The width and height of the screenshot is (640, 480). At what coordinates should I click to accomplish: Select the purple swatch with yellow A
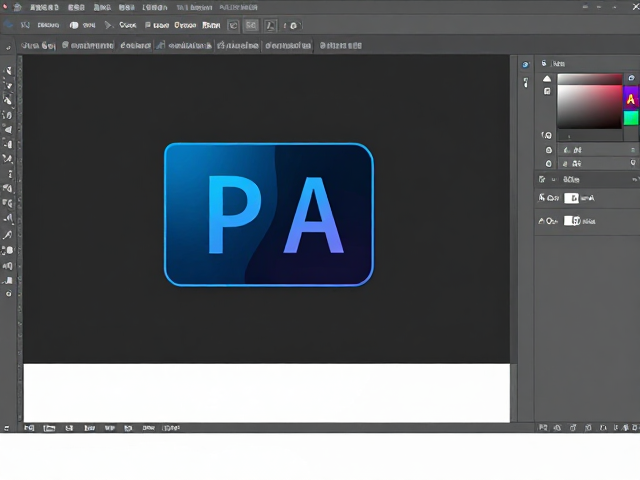tap(631, 99)
